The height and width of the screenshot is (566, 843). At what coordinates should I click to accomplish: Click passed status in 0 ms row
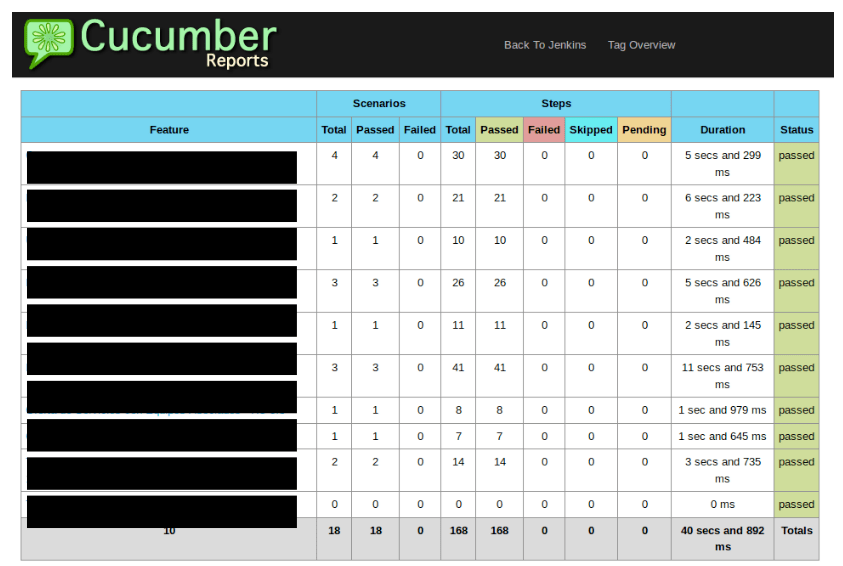796,504
